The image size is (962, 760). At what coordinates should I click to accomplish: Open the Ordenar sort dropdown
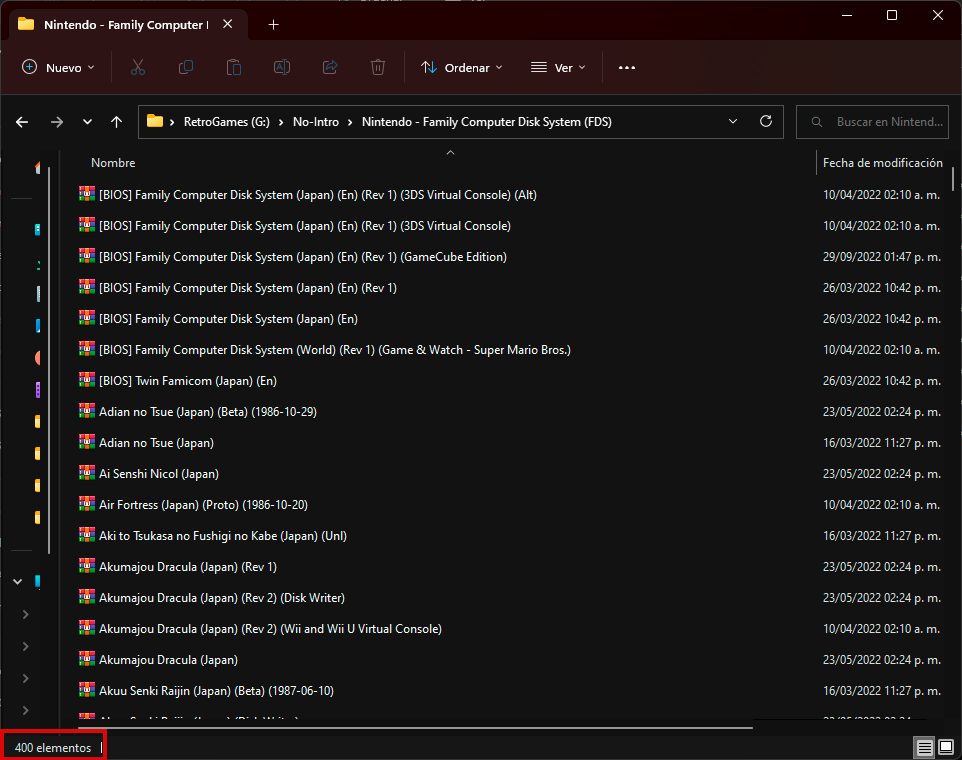[x=462, y=67]
